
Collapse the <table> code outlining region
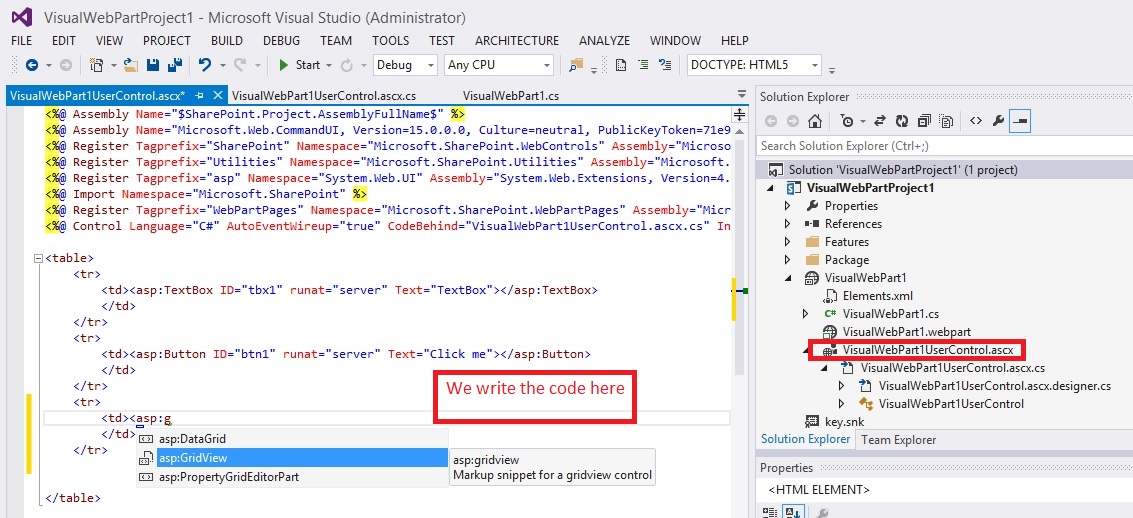point(38,258)
